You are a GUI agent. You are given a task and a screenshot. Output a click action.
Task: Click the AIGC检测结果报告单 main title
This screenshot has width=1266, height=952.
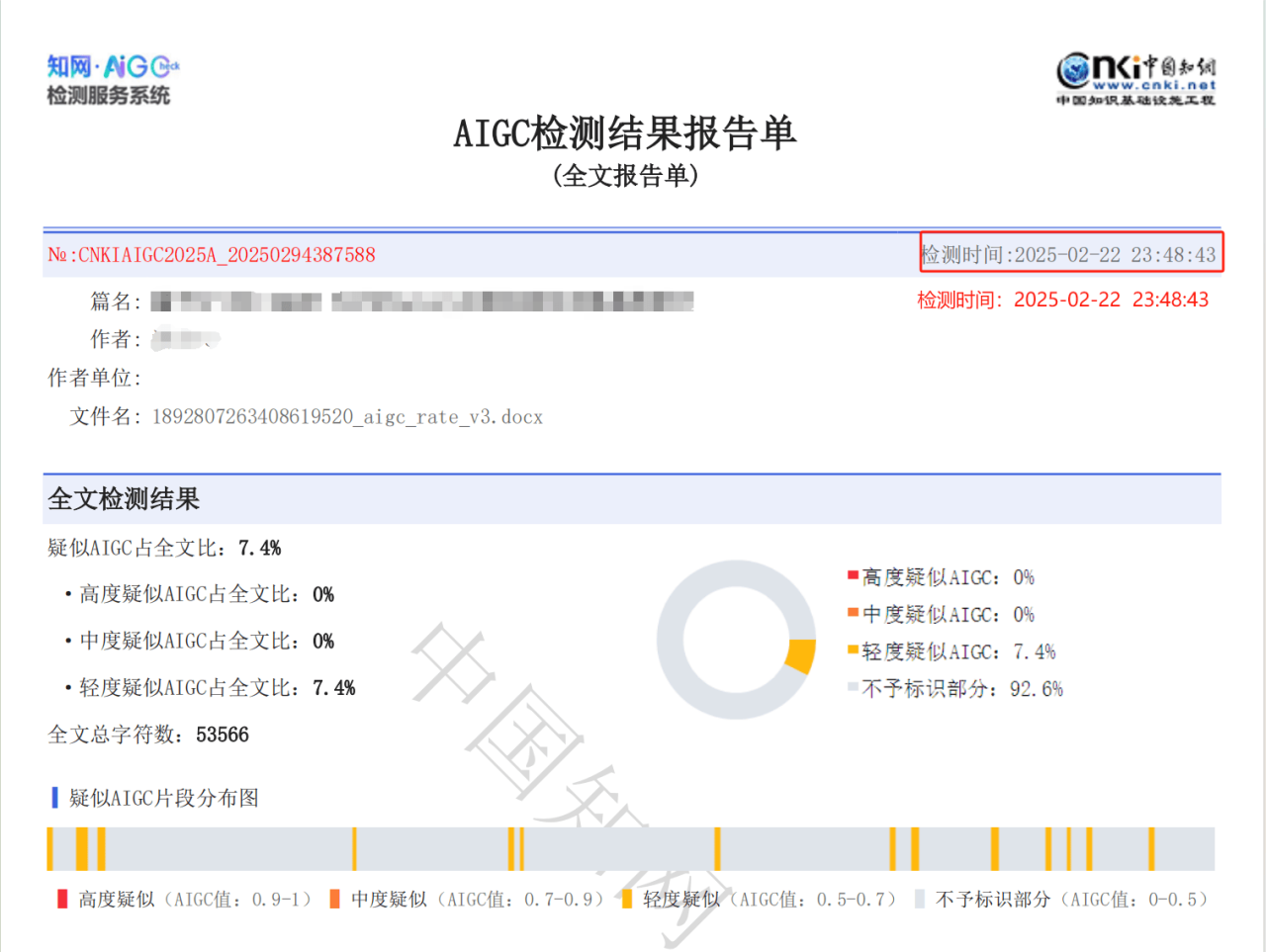(625, 133)
